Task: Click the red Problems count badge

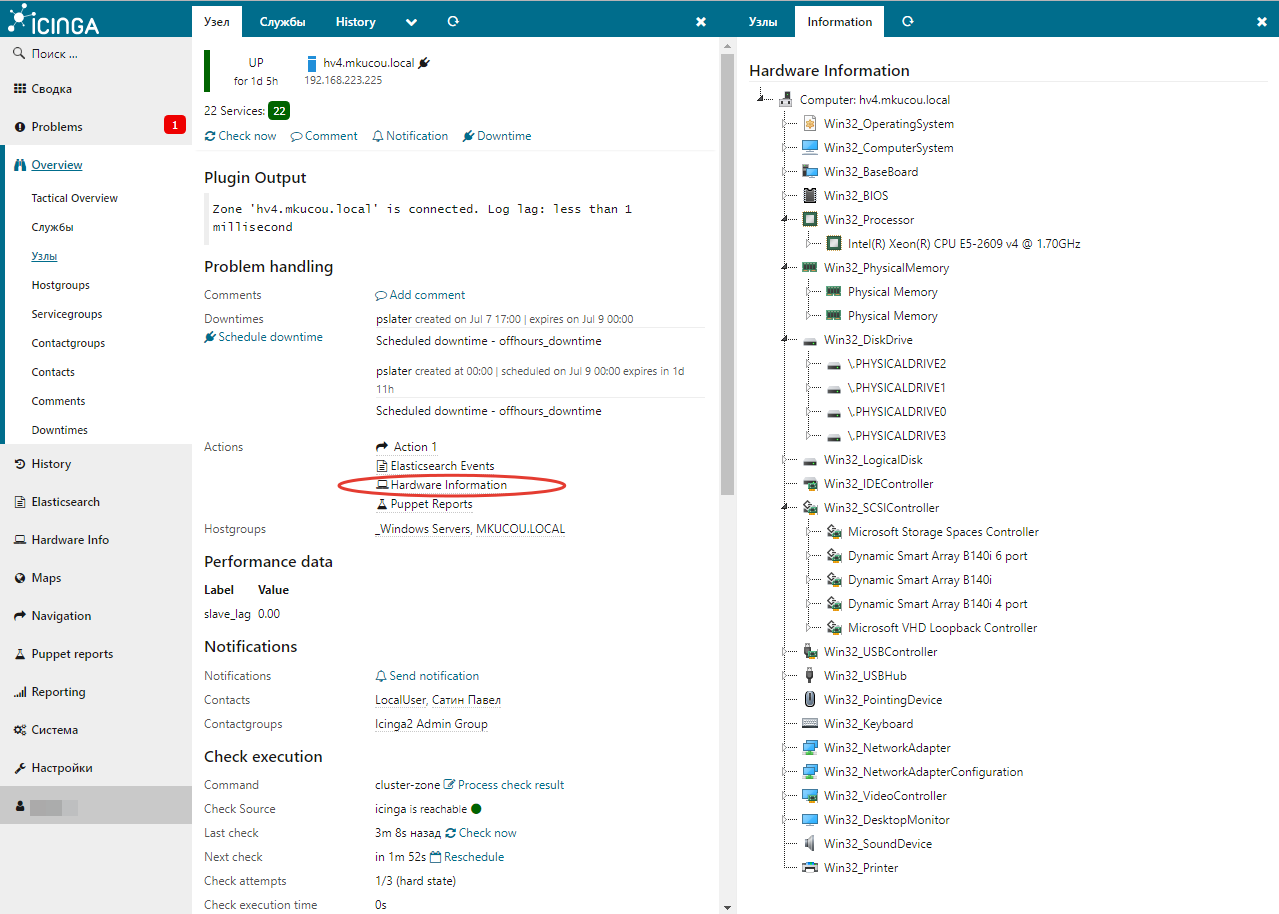Action: click(175, 126)
